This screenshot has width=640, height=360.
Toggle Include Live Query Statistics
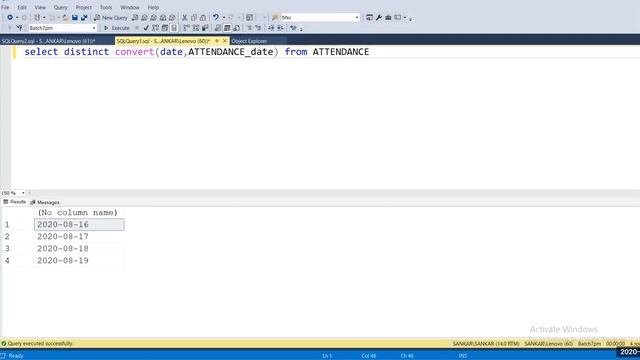(196, 28)
